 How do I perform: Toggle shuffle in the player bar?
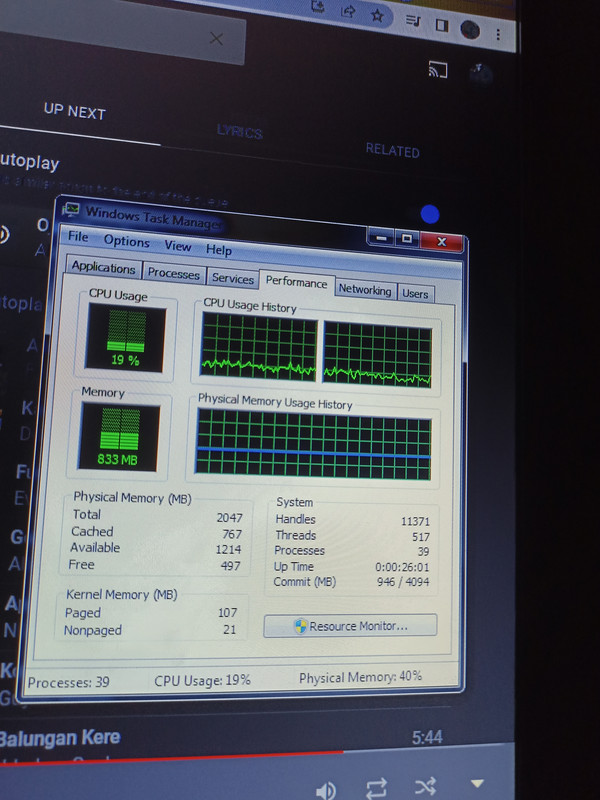(x=426, y=786)
